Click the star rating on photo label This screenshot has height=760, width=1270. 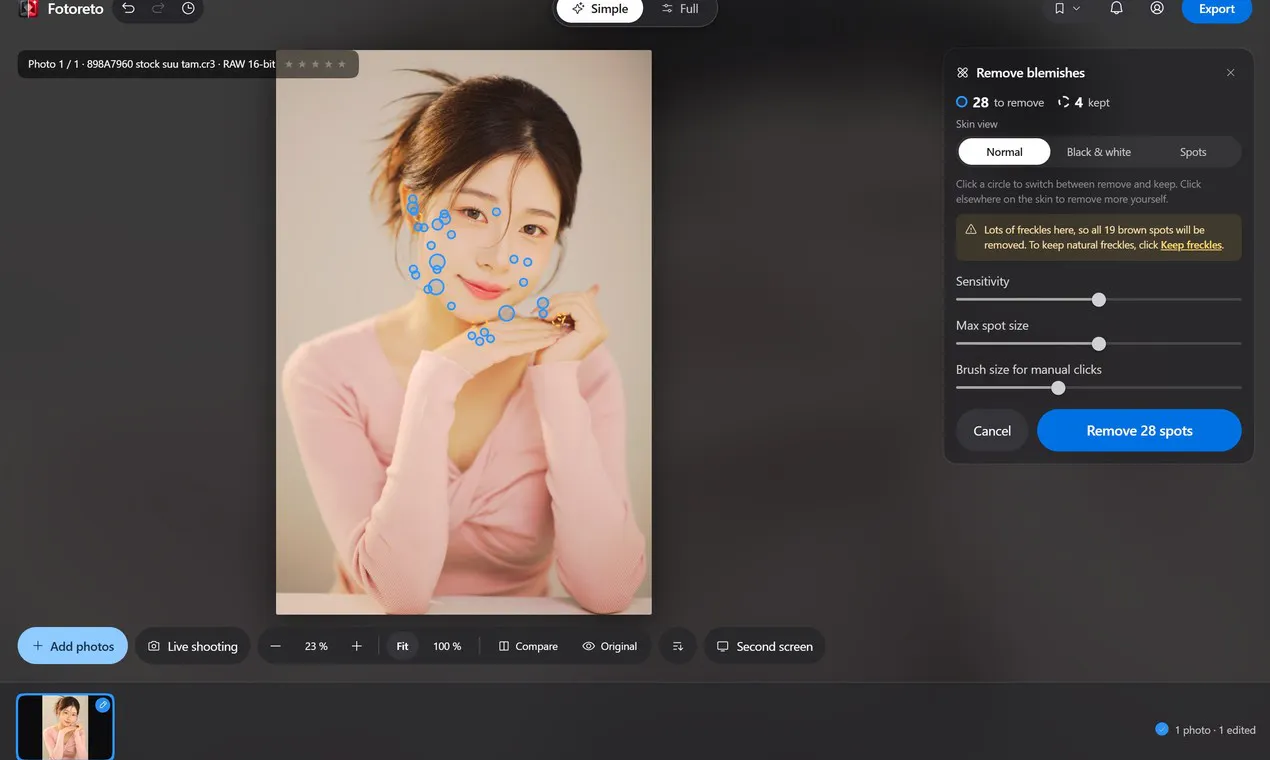[x=315, y=64]
